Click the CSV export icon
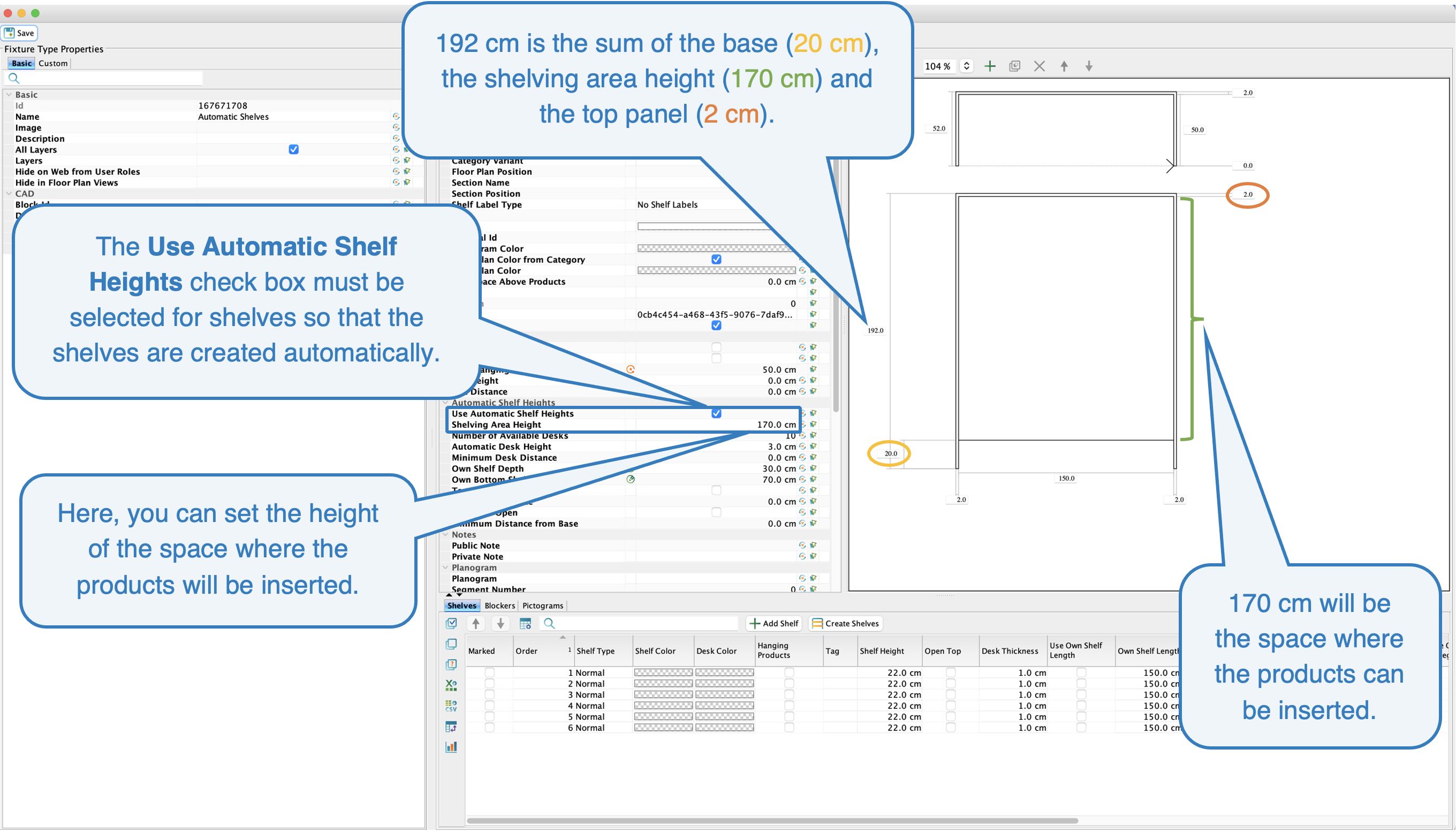Image resolution: width=1456 pixels, height=832 pixels. coord(451,706)
